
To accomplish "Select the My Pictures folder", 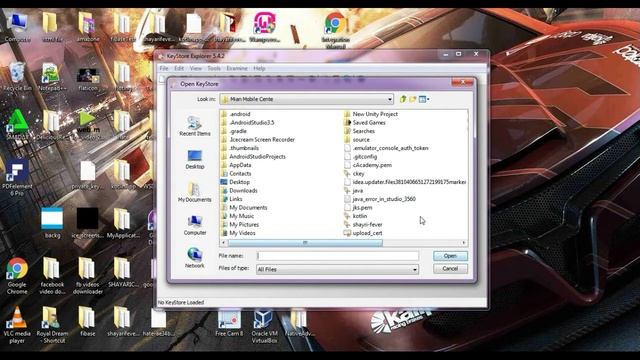I will coord(240,224).
